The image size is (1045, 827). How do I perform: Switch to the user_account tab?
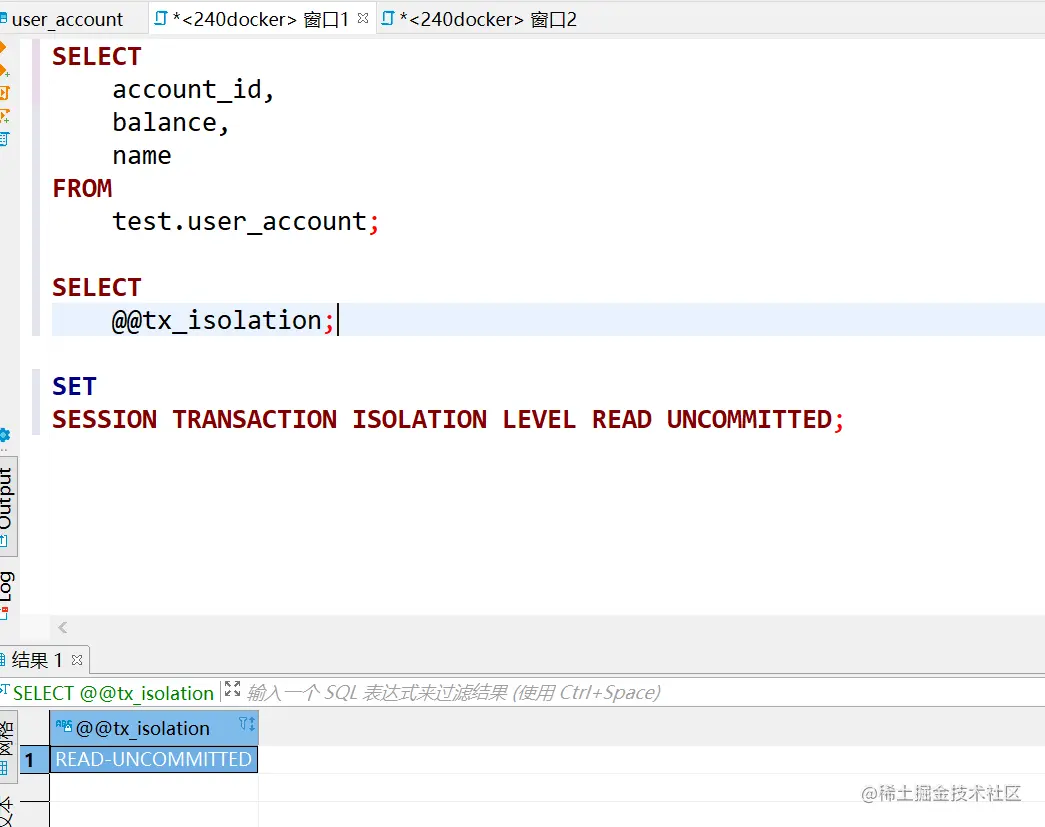pyautogui.click(x=67, y=19)
